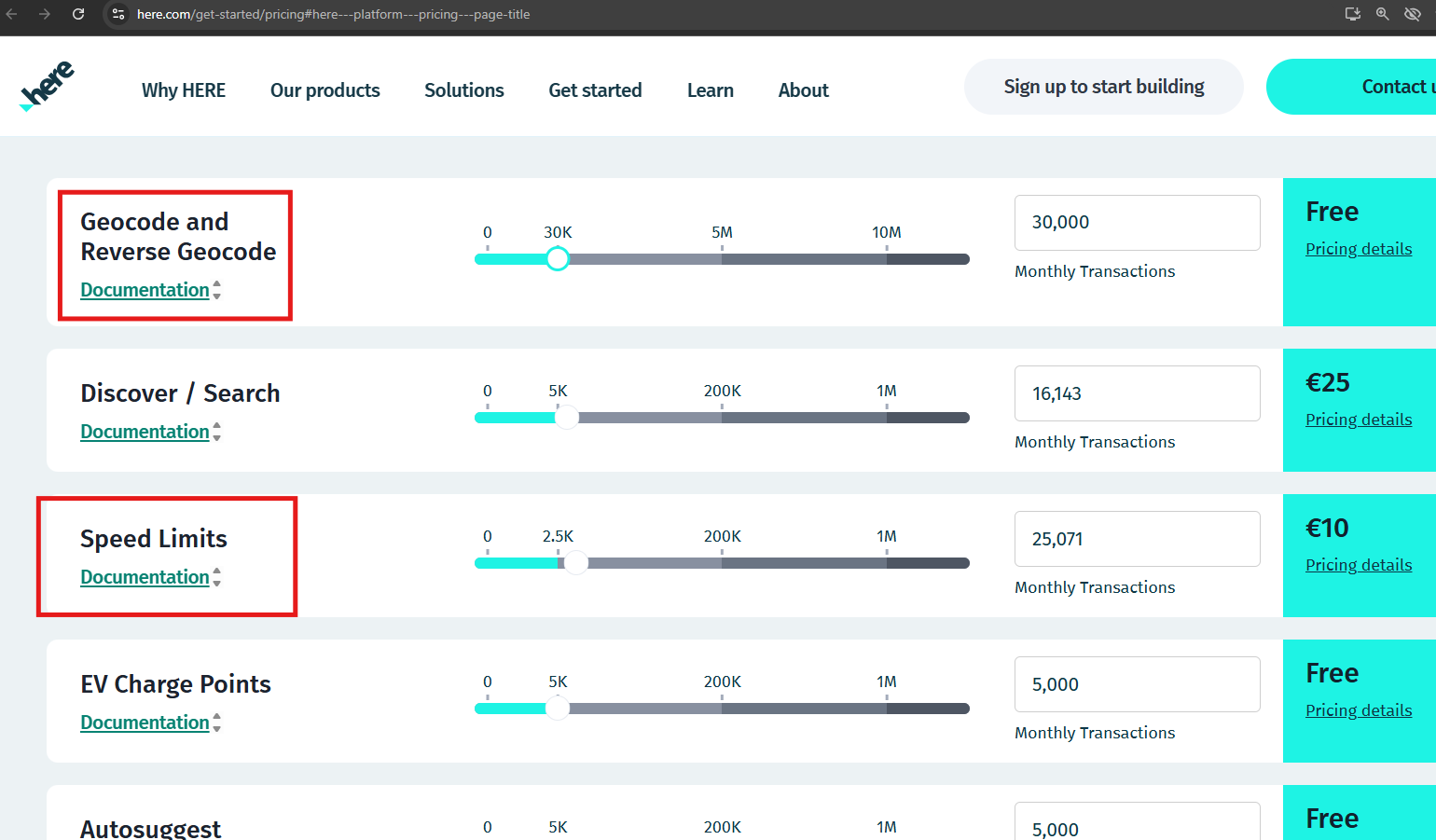The height and width of the screenshot is (840, 1436).
Task: Click the HERE logo
Action: [47, 86]
